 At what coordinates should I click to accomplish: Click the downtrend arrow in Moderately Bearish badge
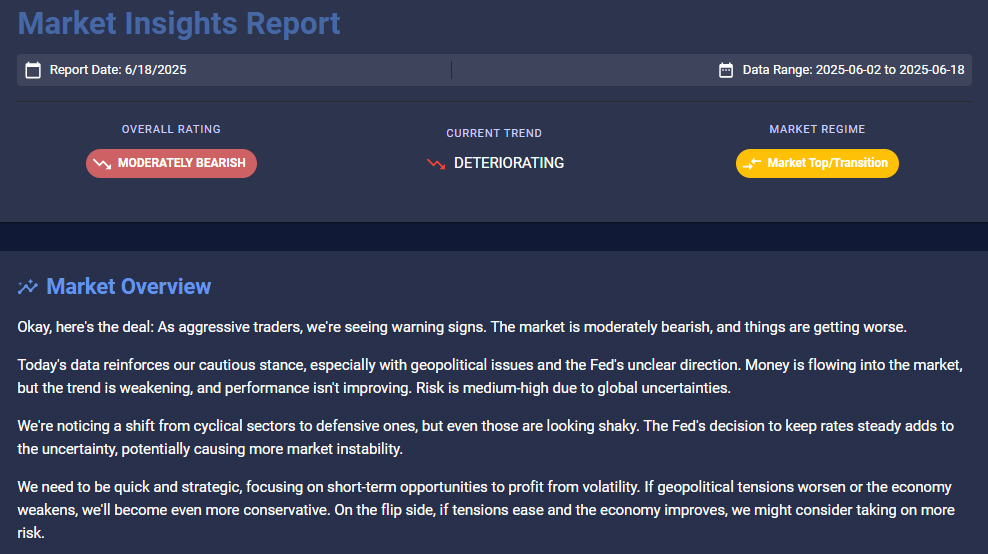[x=102, y=163]
